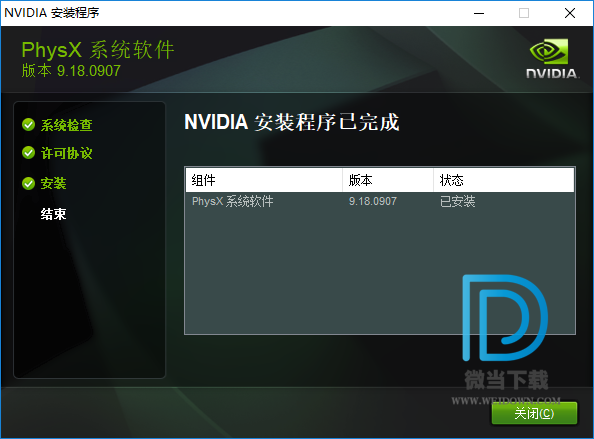Screen dimensions: 594x439
Task: Click the 已安装 status cell
Action: (457, 201)
